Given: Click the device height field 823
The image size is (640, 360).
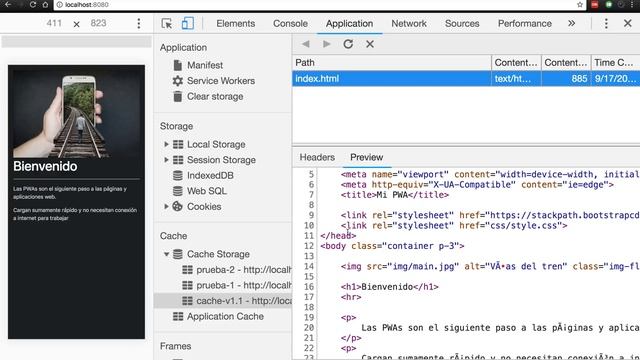Looking at the screenshot, I should (98, 23).
